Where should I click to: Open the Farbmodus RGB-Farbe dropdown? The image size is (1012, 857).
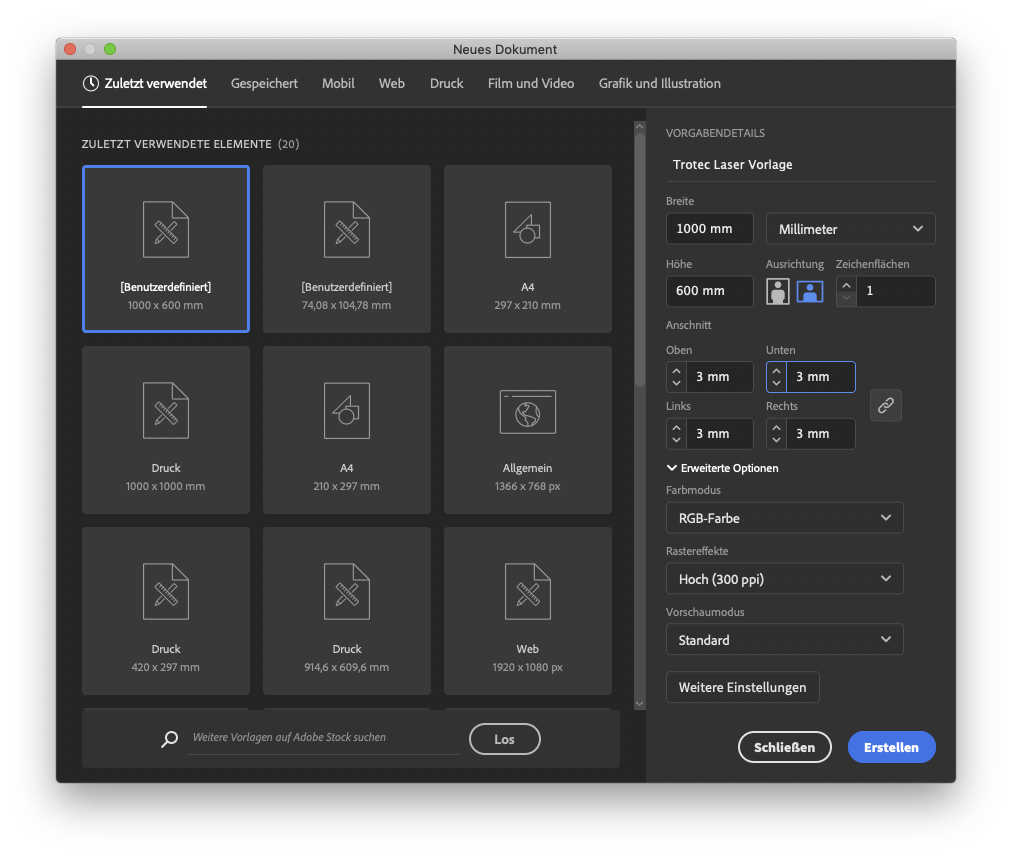point(784,518)
